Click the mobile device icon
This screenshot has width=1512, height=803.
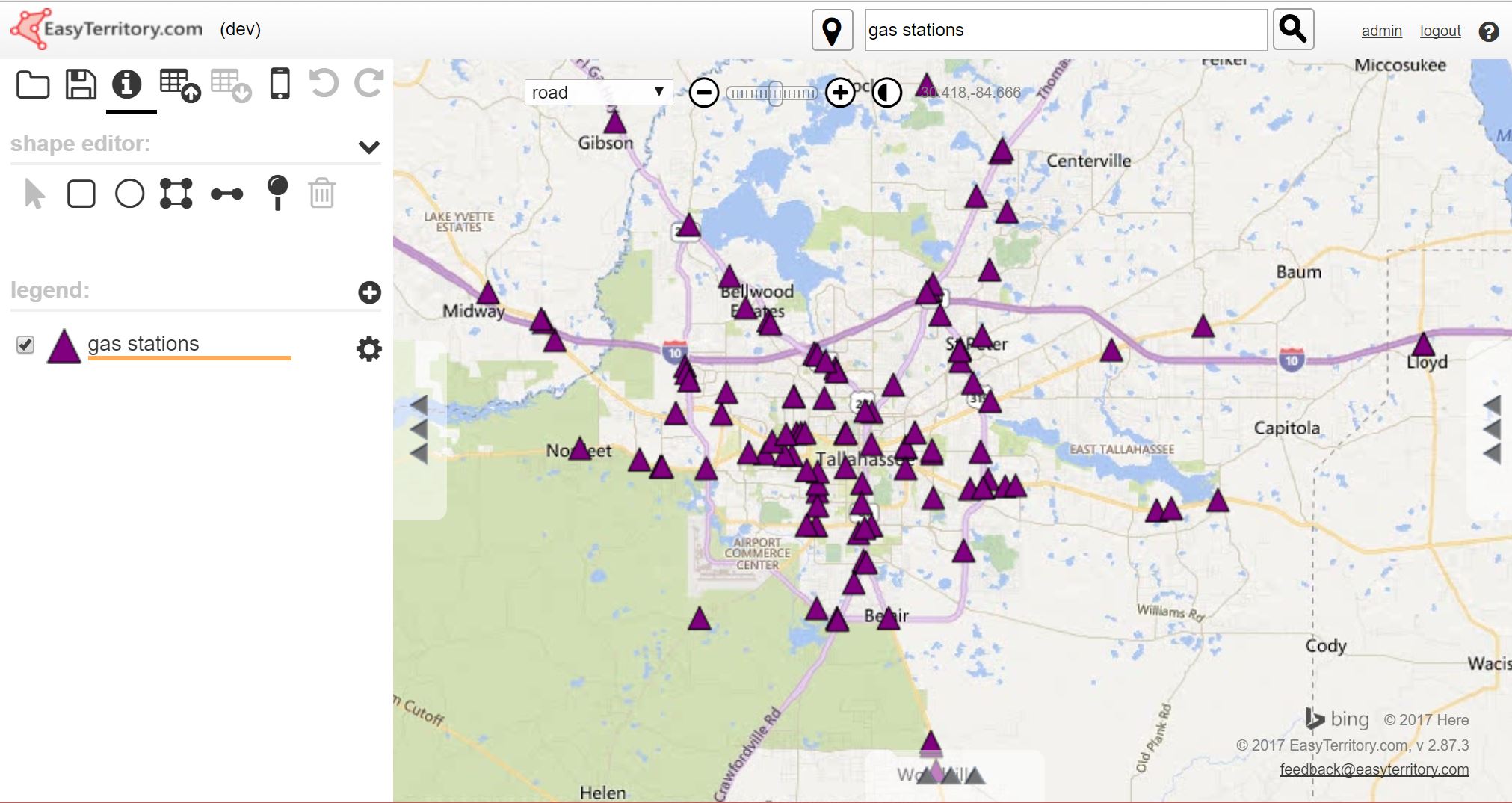click(x=280, y=84)
